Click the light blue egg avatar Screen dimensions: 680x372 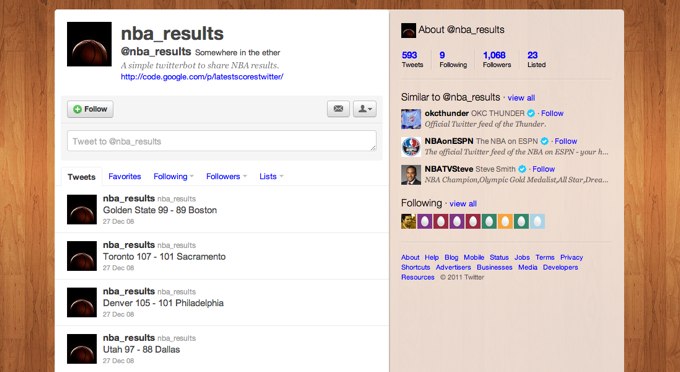coord(537,222)
